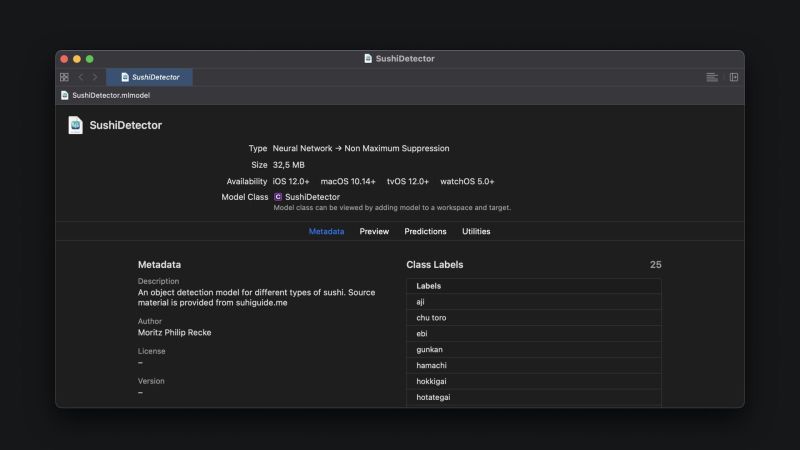Click the author name Moritz Philip Recke
This screenshot has height=450, width=800.
[174, 333]
